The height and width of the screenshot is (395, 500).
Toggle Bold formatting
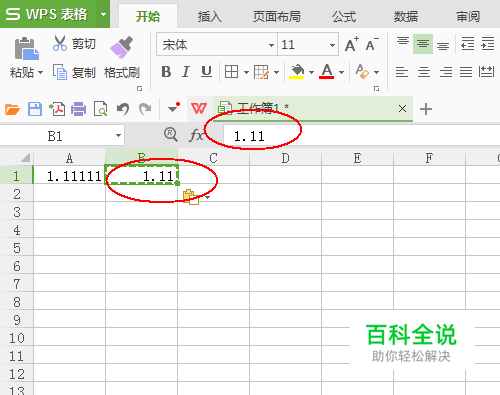pyautogui.click(x=166, y=72)
